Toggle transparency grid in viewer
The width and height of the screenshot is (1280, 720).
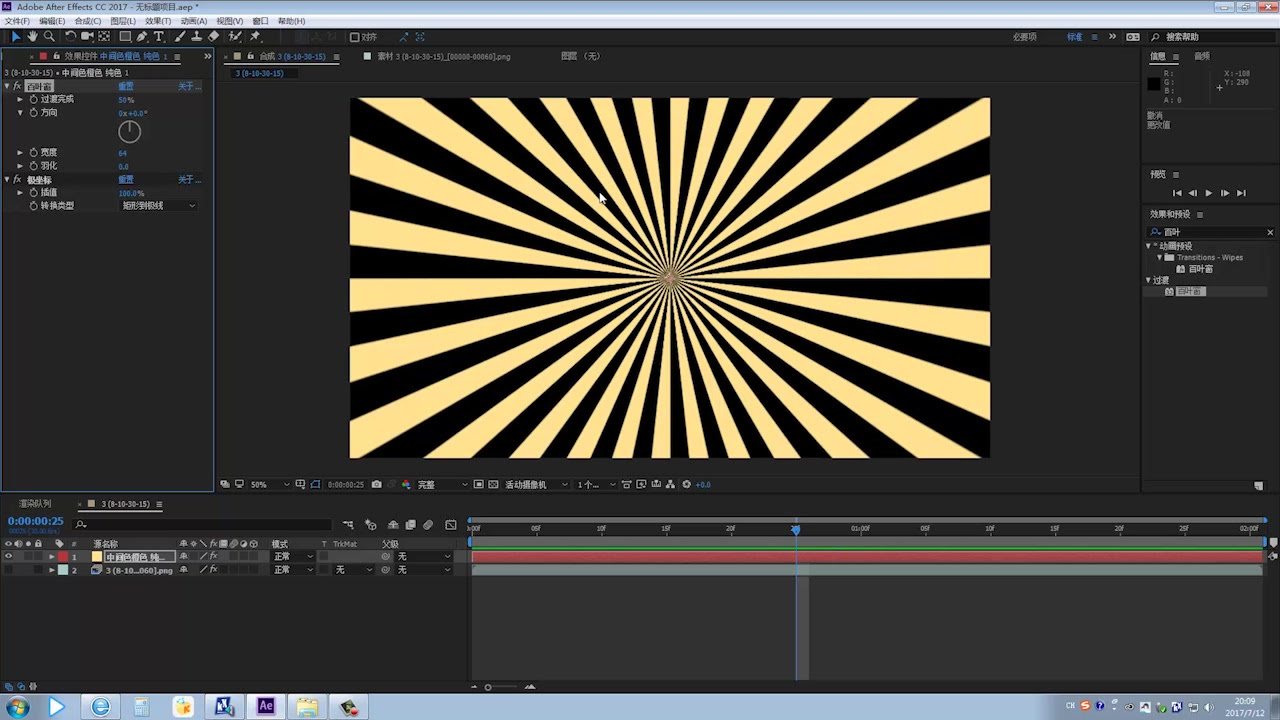coord(493,484)
